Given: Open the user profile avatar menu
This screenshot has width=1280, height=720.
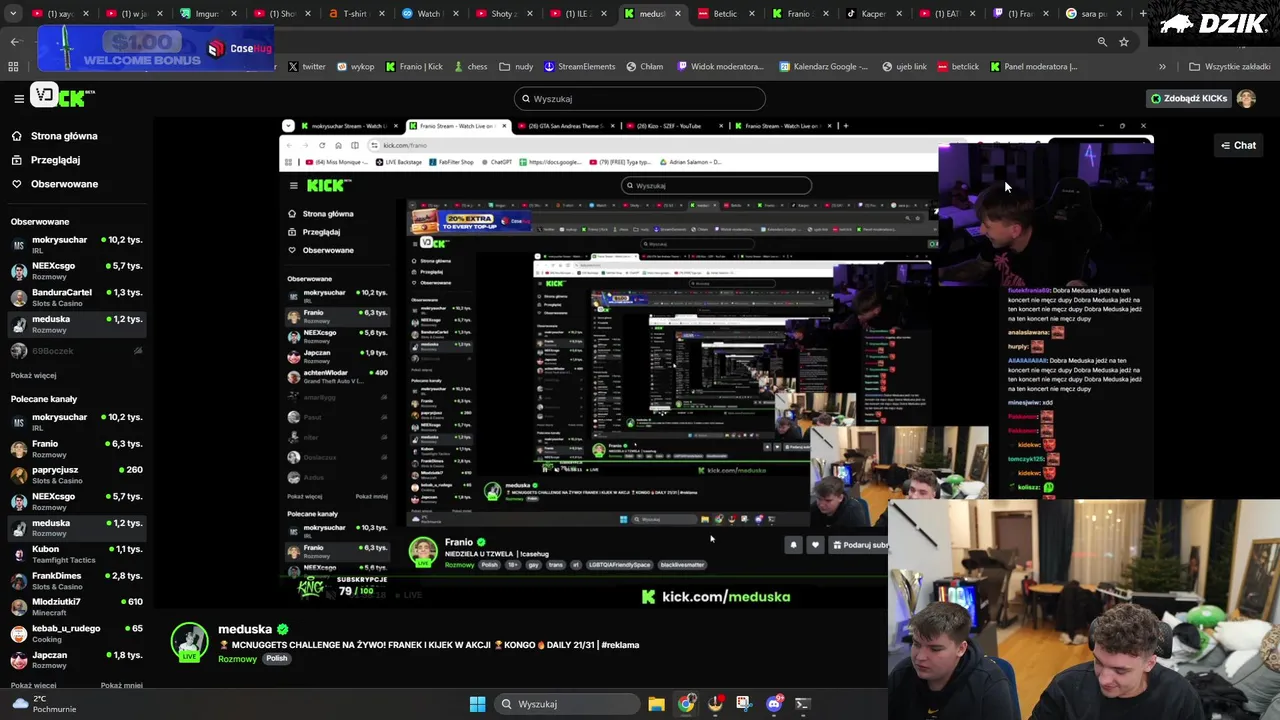Looking at the screenshot, I should click(x=1246, y=99).
